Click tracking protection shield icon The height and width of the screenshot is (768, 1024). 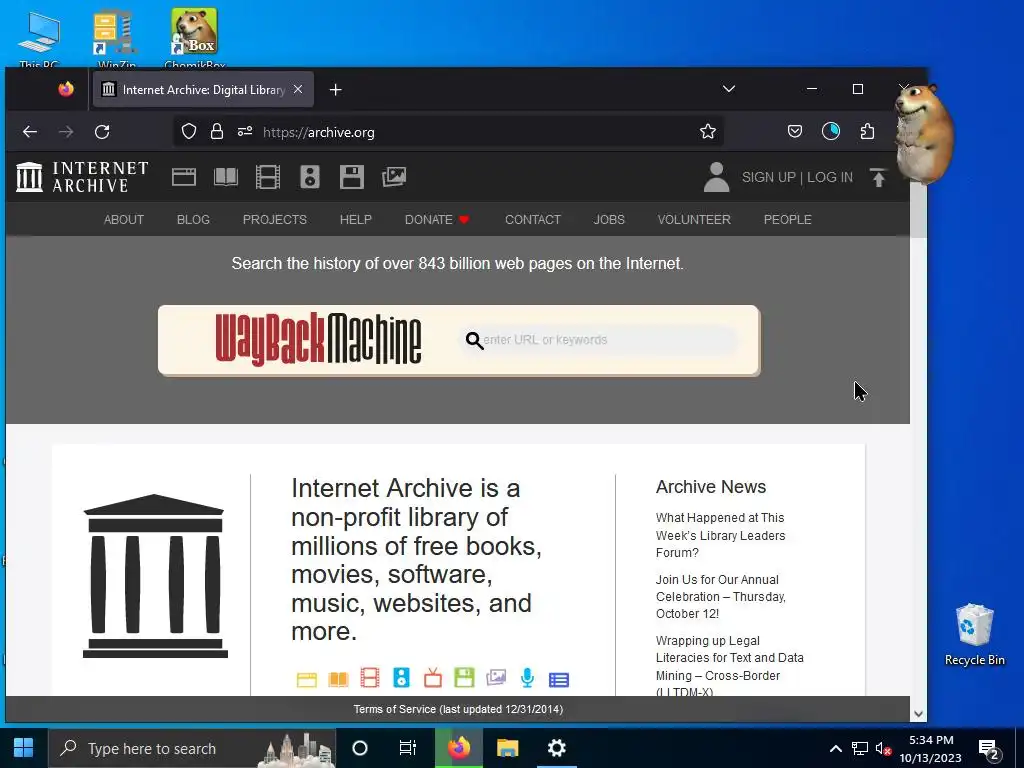pyautogui.click(x=189, y=132)
